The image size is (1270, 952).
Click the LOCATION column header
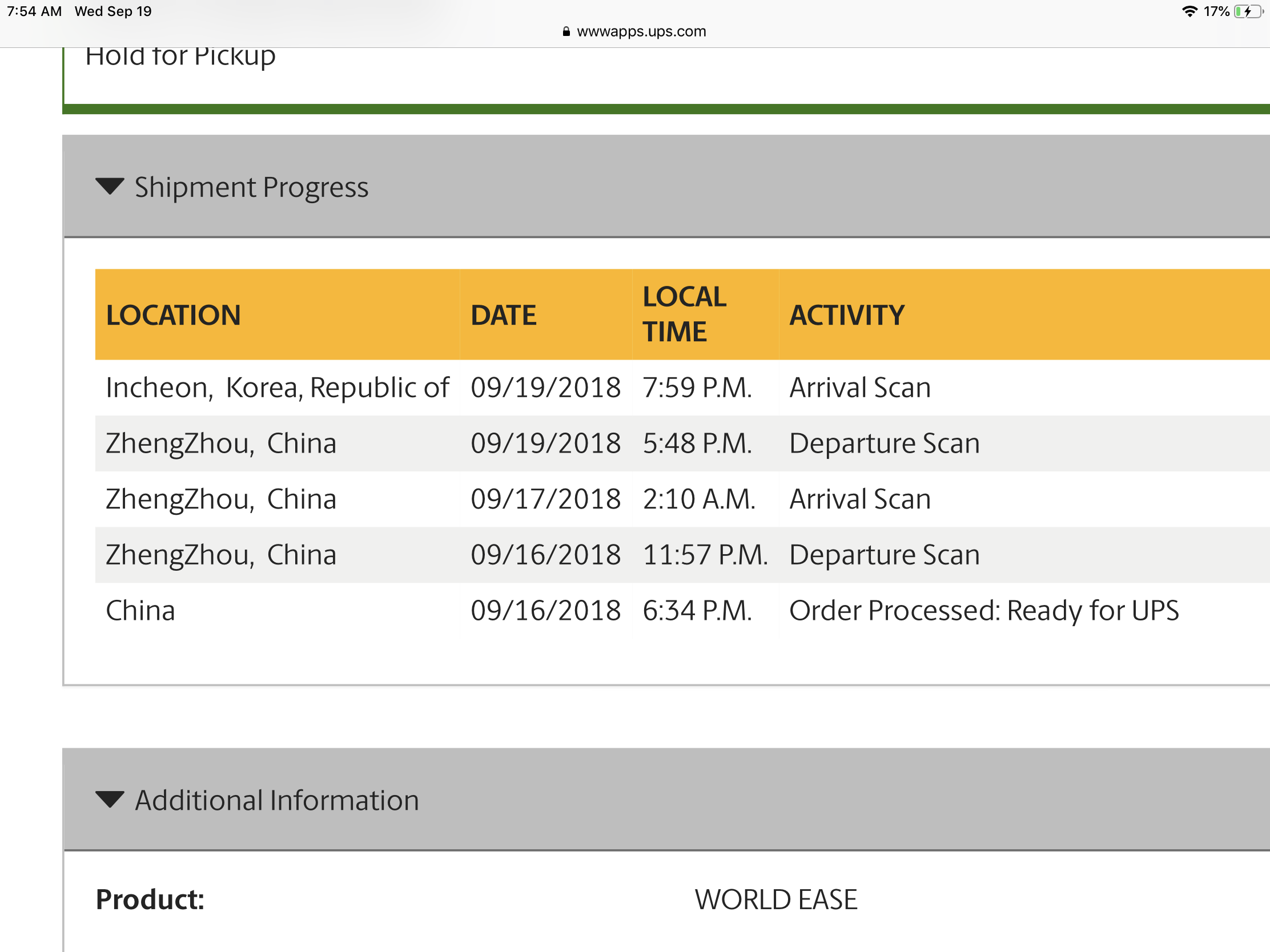[174, 315]
